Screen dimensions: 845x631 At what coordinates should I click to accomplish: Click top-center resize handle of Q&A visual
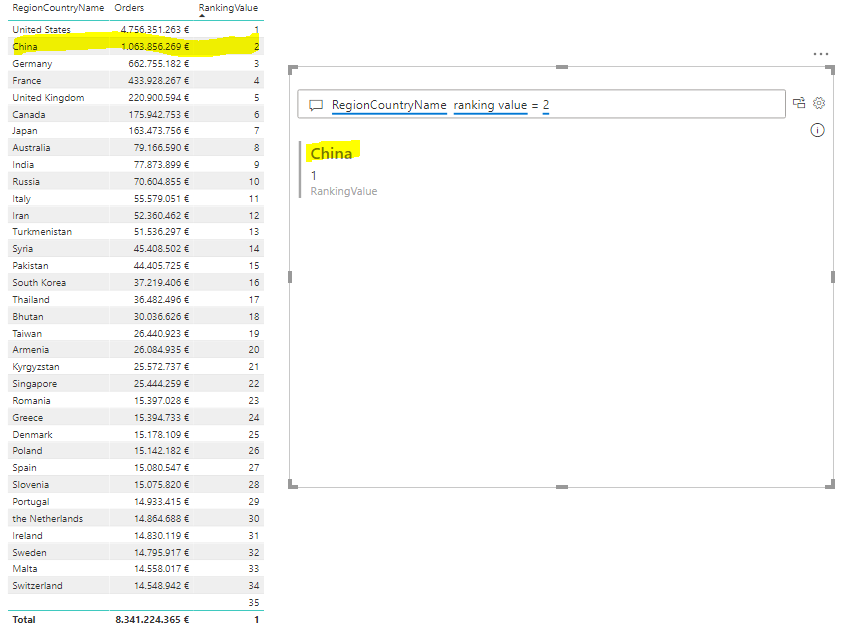click(x=562, y=67)
